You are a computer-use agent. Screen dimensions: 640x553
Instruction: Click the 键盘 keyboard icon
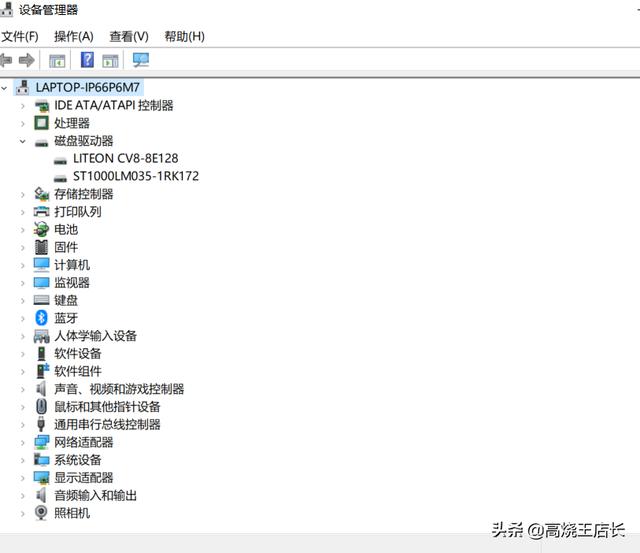(x=41, y=300)
